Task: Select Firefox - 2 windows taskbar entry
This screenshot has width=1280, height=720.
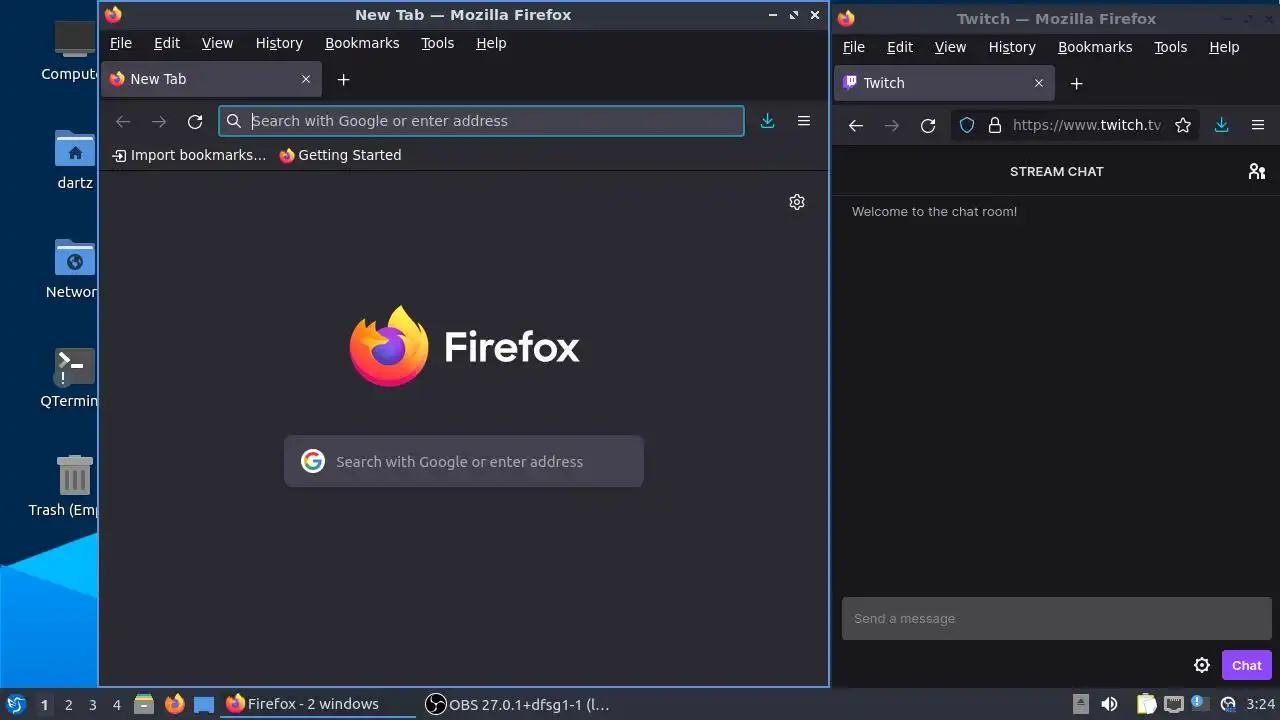Action: (317, 704)
